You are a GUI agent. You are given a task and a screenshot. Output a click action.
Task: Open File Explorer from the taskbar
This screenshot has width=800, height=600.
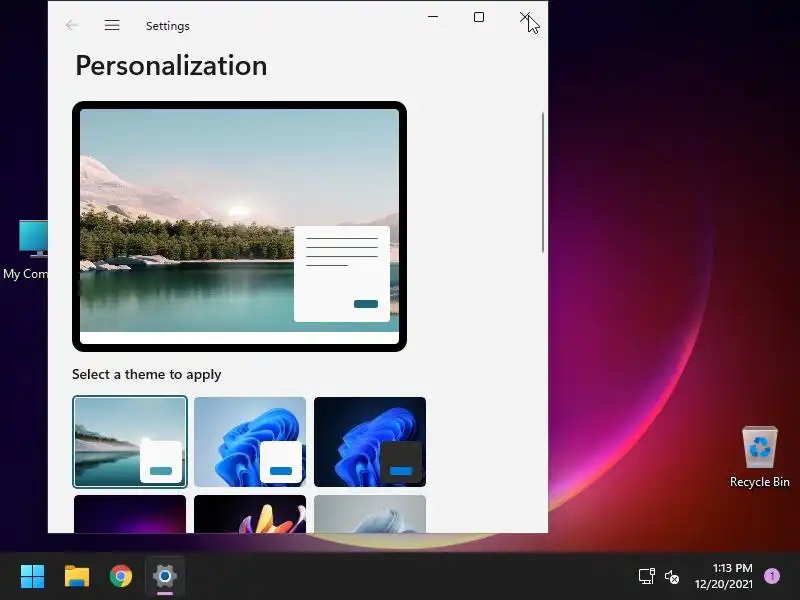tap(77, 576)
